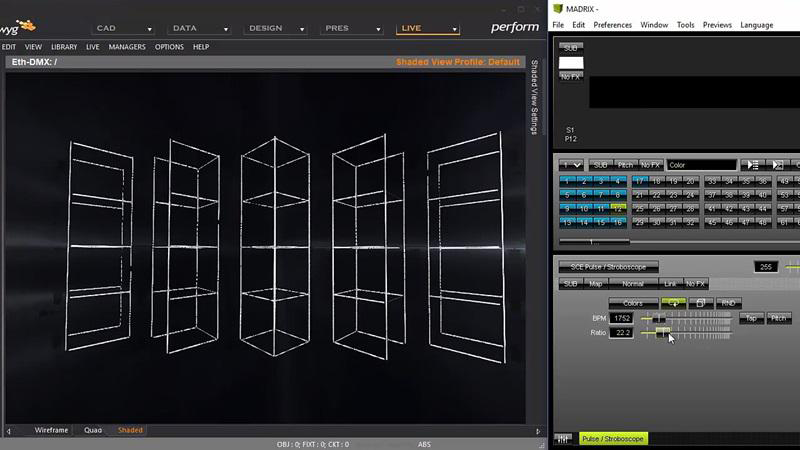Screen dimensions: 800x450
Task: Open MADRIX Previews menu
Action: point(717,25)
